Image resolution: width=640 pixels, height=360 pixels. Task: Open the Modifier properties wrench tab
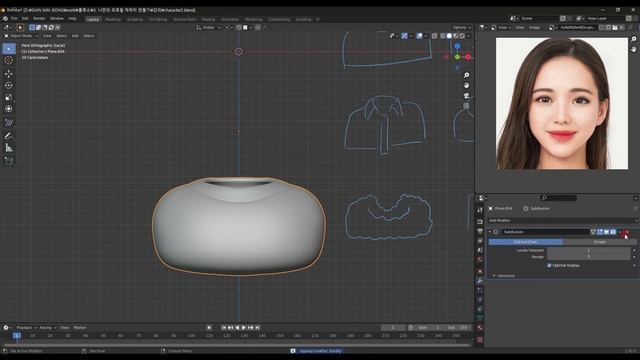tap(480, 281)
